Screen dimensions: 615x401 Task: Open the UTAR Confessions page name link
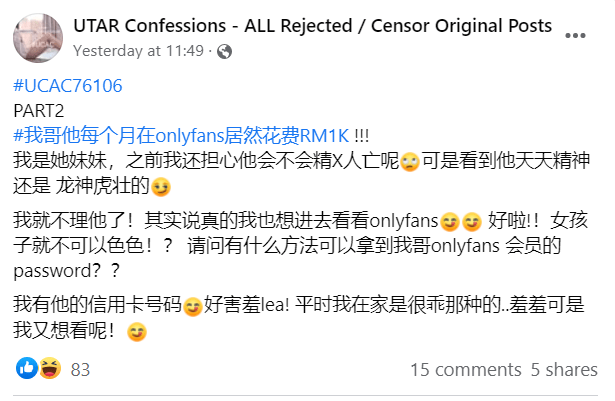(x=313, y=26)
